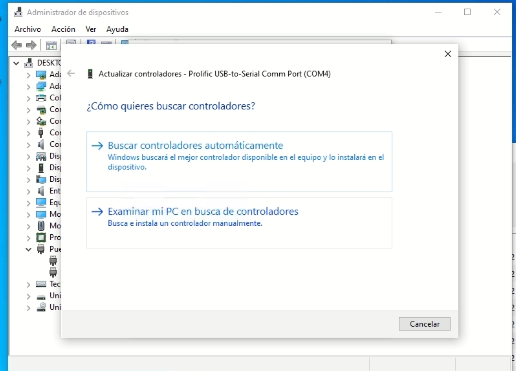The image size is (516, 371).
Task: Close the Administrador de dispositivos window
Action: pyautogui.click(x=497, y=12)
